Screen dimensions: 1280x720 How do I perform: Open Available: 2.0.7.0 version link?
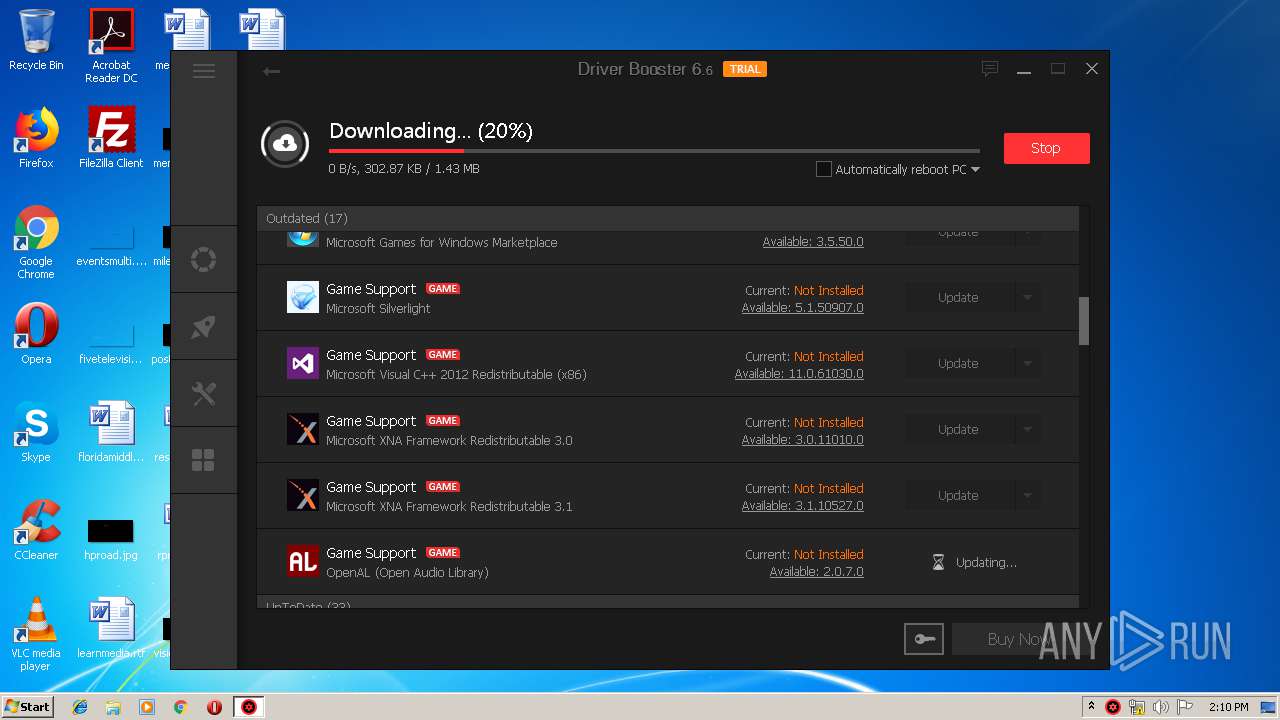pos(816,572)
